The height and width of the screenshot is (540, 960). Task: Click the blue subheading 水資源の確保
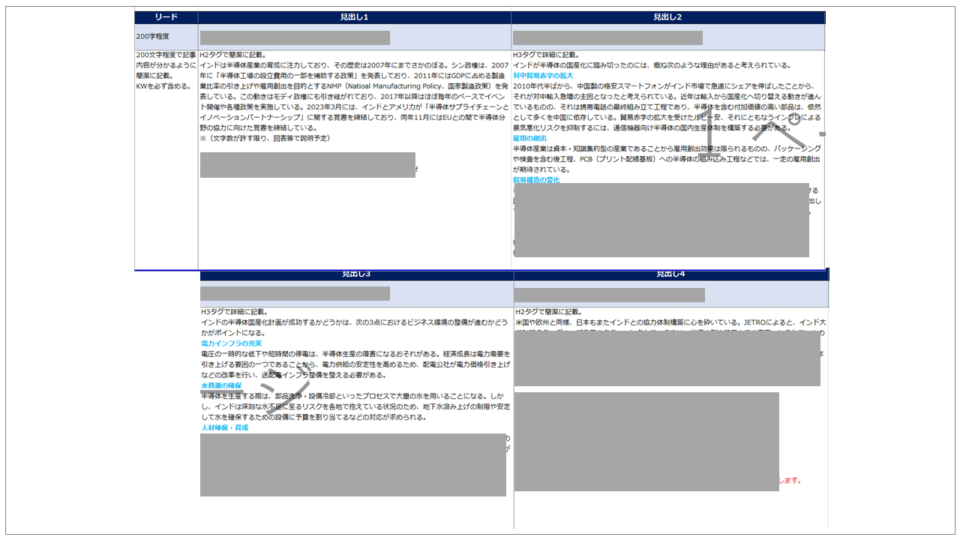(x=221, y=386)
